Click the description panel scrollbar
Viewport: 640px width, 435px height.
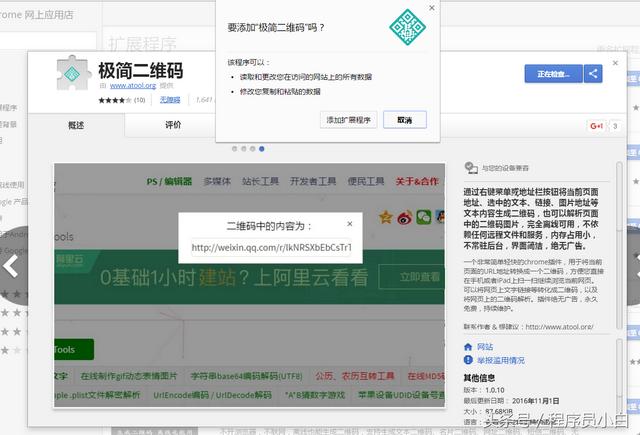coord(619,245)
